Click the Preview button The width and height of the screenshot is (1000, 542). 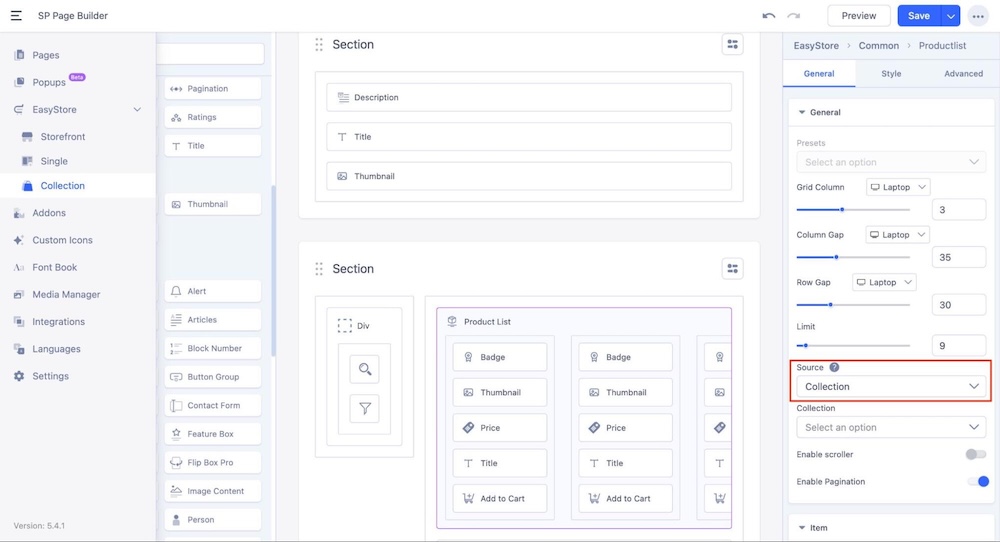858,16
